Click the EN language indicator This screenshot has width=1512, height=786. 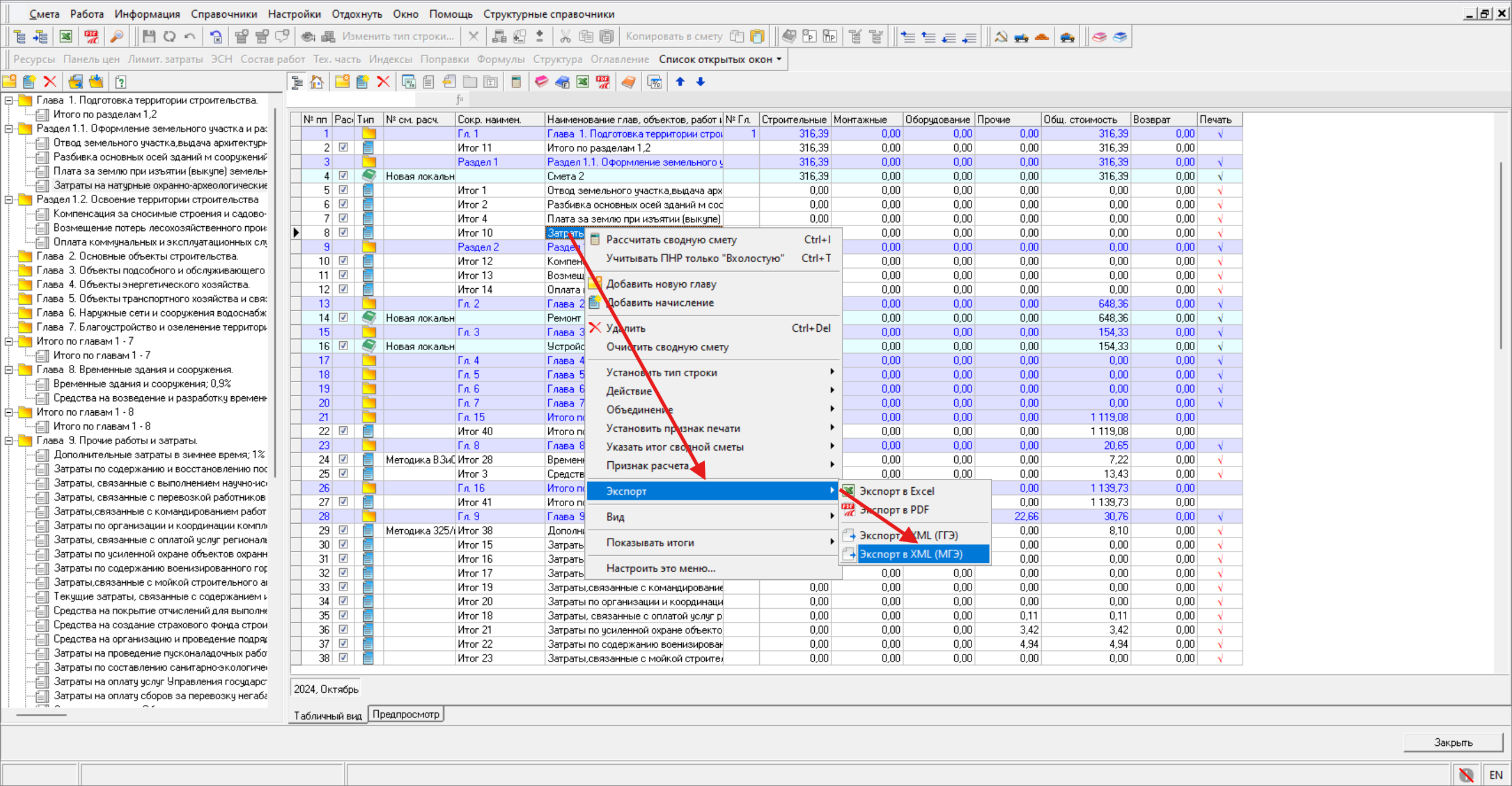pos(1495,775)
